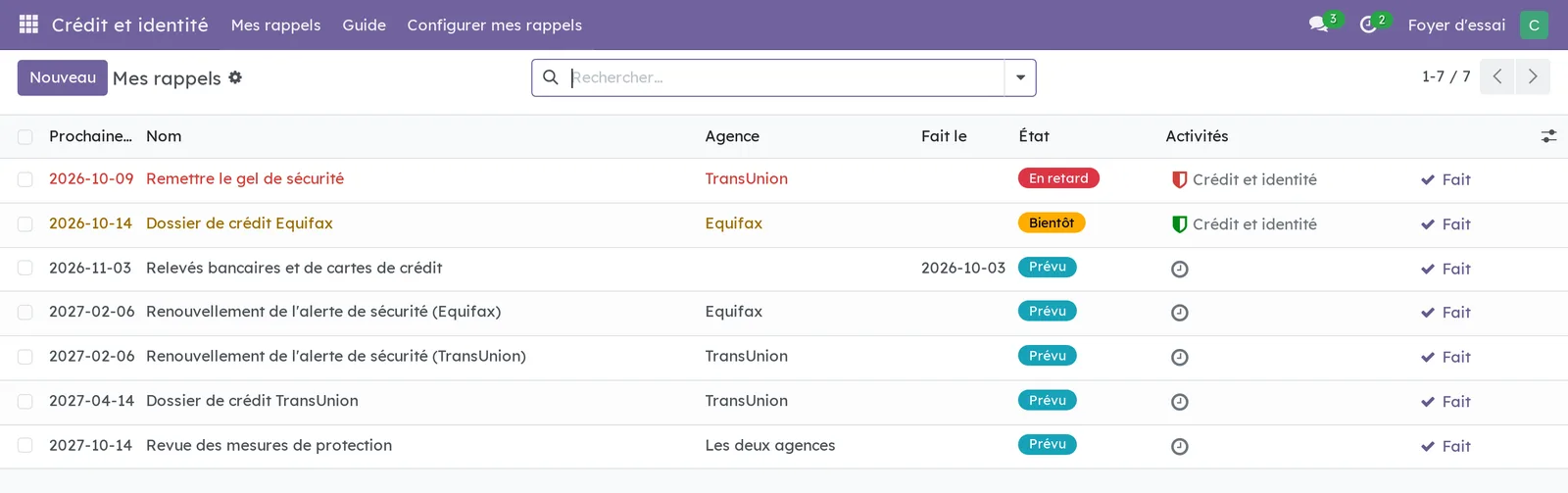Click activity clock for Dossier de crédit TransUnion
The height and width of the screenshot is (493, 1568).
click(x=1180, y=402)
